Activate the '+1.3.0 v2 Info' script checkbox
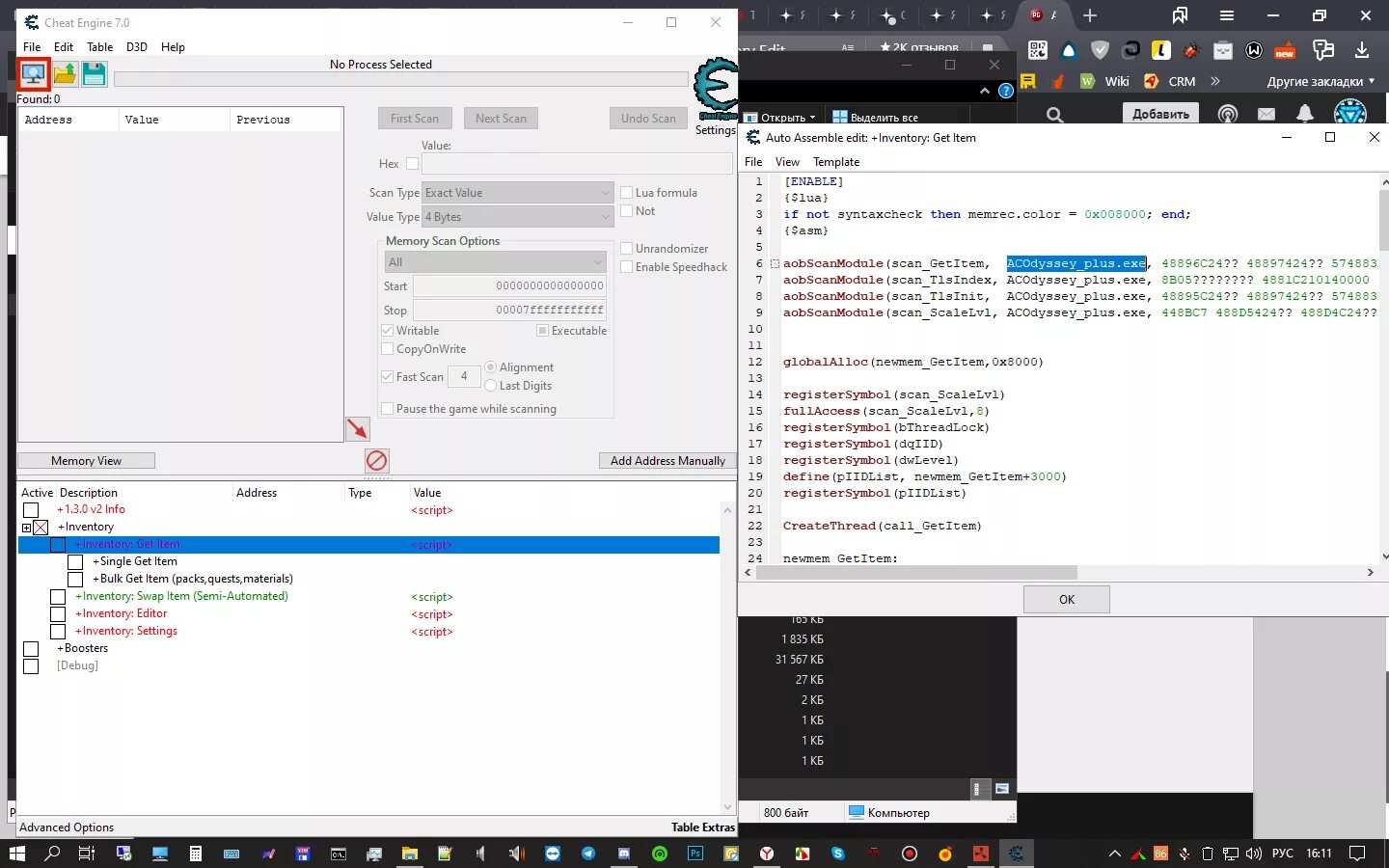The height and width of the screenshot is (868, 1389). [31, 510]
